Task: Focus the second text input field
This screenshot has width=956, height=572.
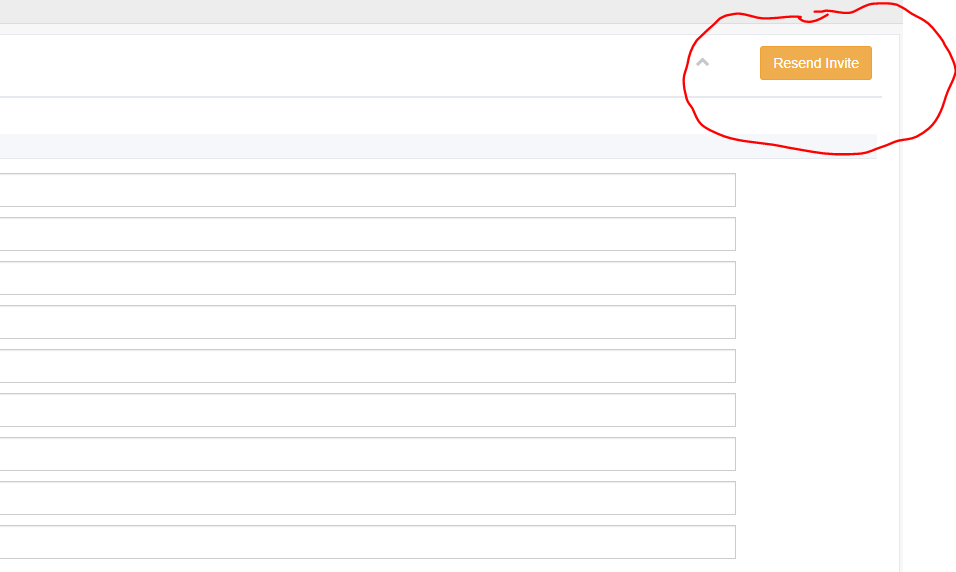Action: pyautogui.click(x=367, y=234)
